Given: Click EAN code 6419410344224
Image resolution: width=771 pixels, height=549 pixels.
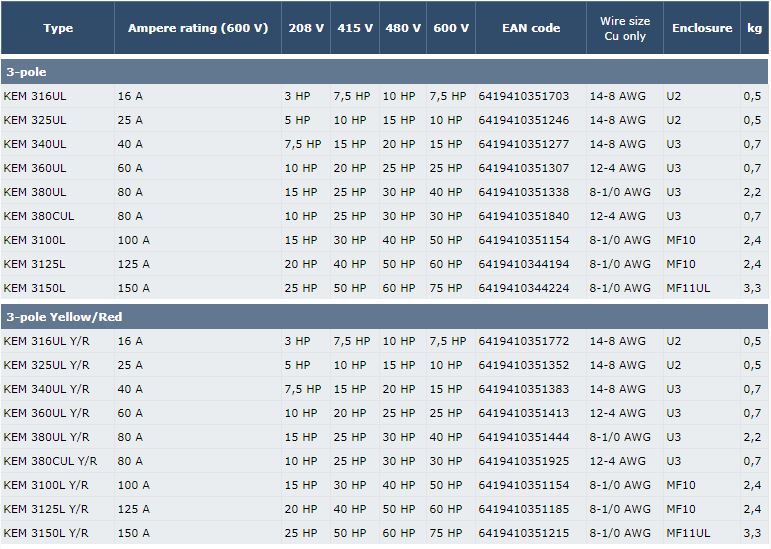Looking at the screenshot, I should coord(524,288).
